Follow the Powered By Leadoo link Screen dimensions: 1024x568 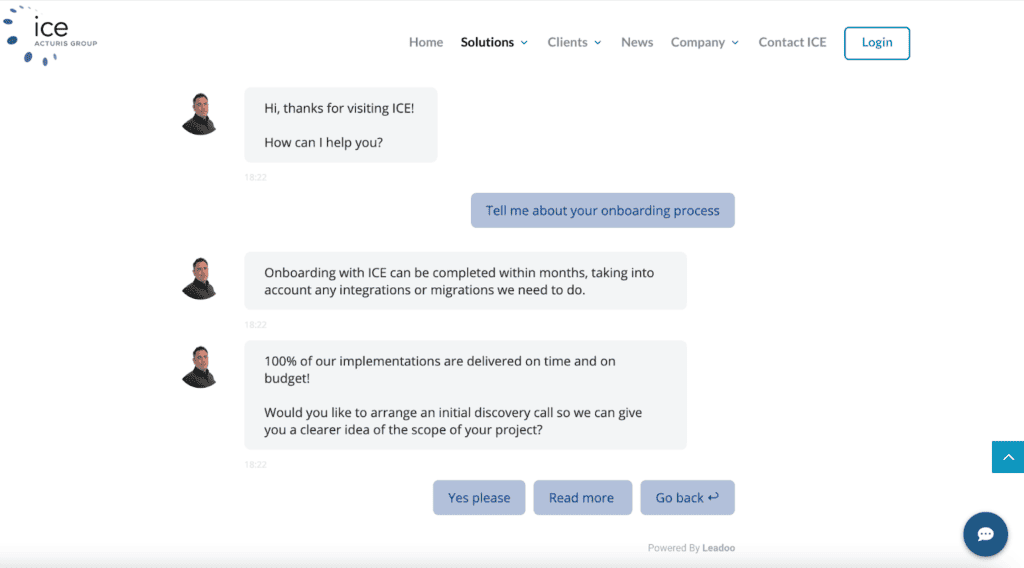691,548
